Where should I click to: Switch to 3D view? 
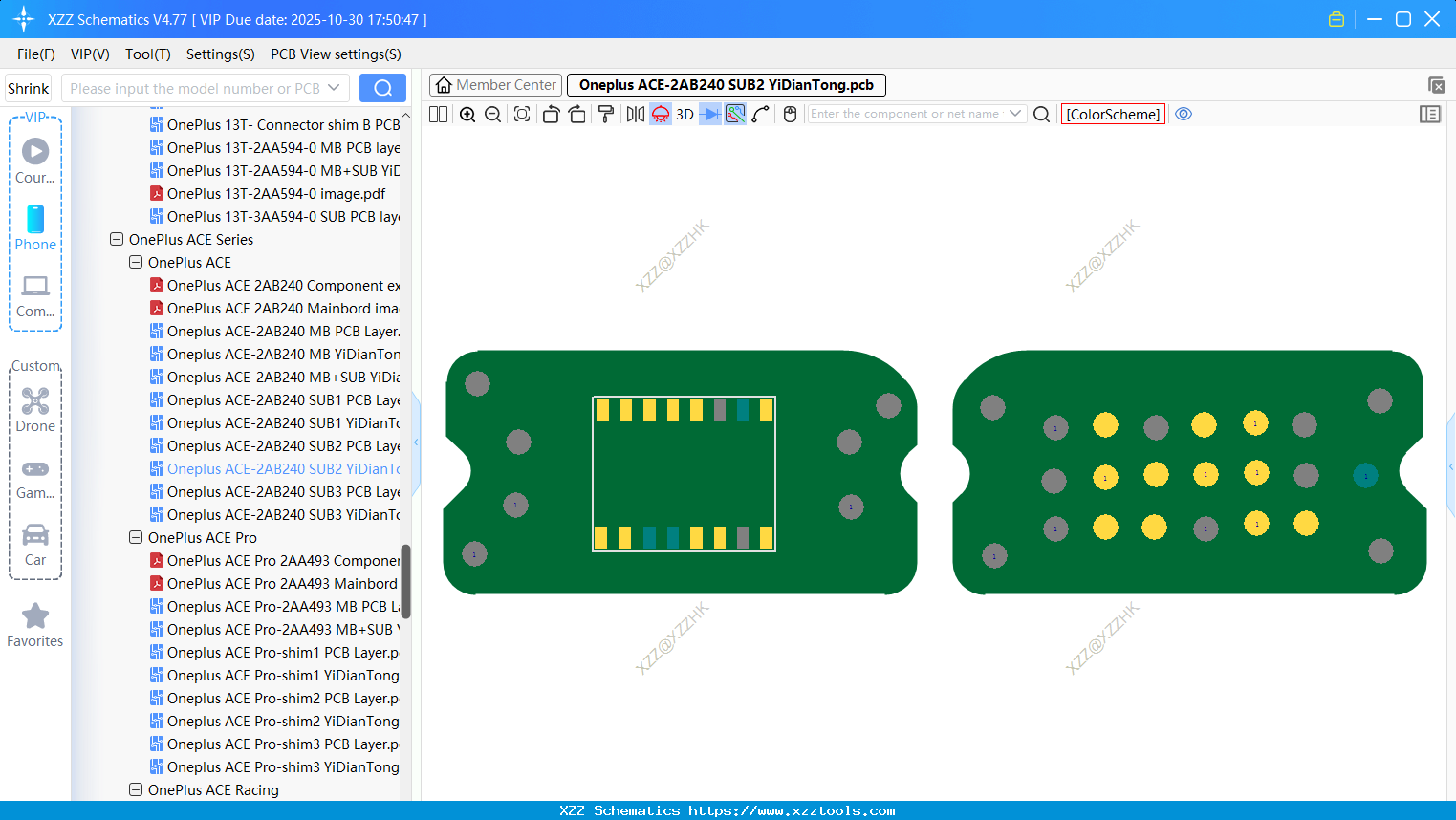(685, 114)
